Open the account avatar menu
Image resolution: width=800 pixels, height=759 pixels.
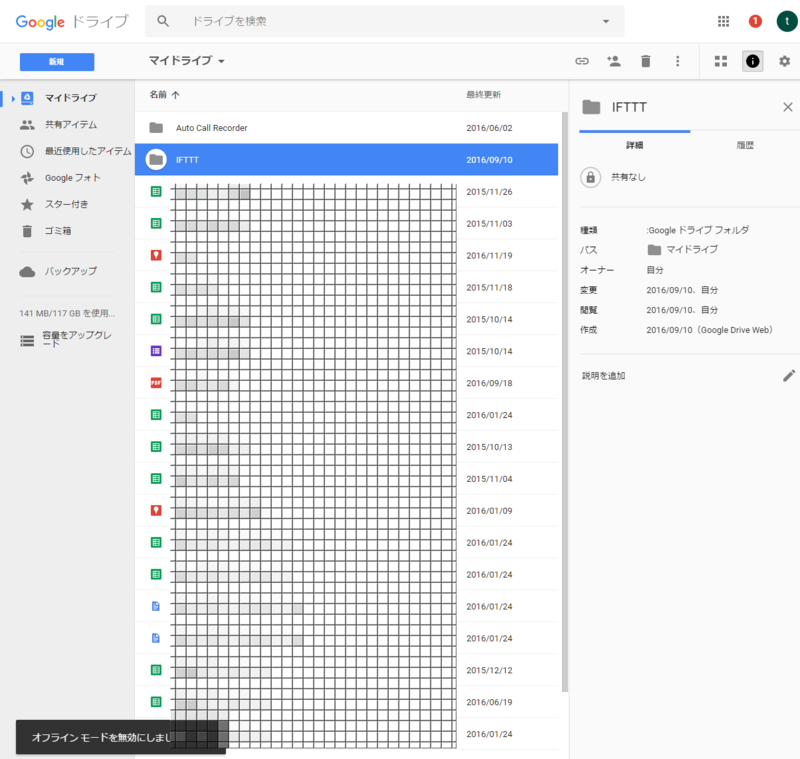[x=787, y=21]
